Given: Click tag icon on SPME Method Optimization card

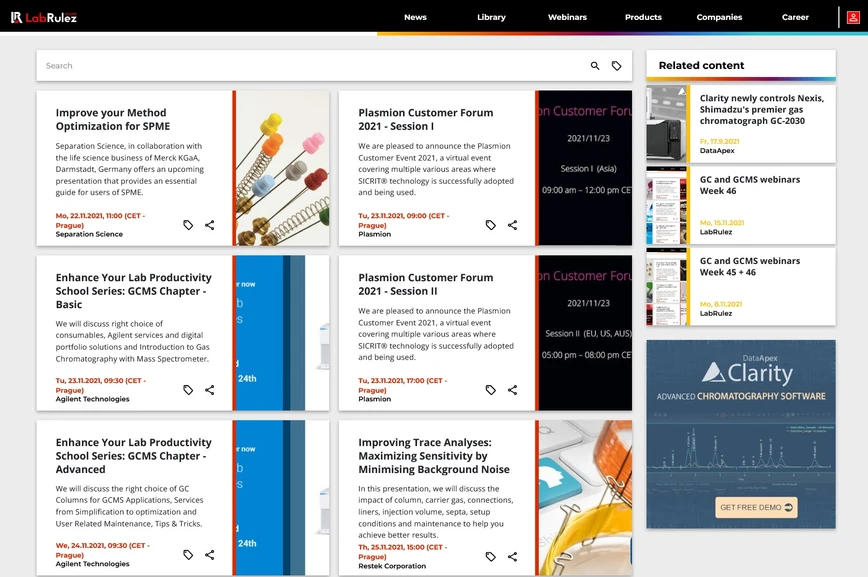Looking at the screenshot, I should (188, 225).
